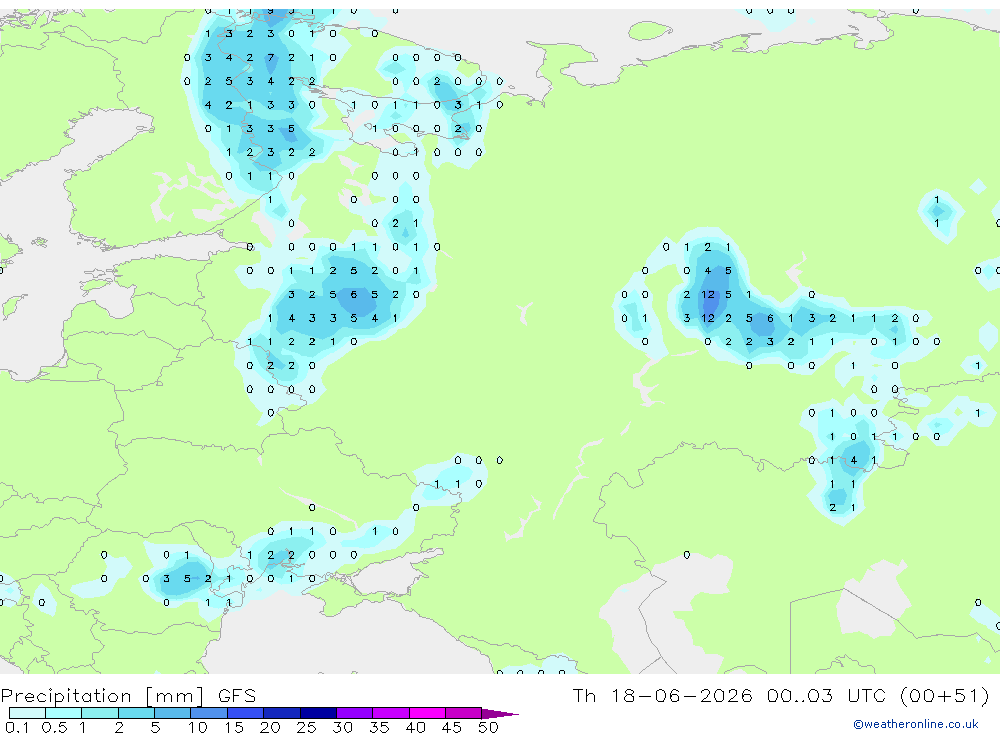Screen dimensions: 1000x733
Task: Click the 0.1–0.5 mm legend color swatch
Action: (x=27, y=713)
